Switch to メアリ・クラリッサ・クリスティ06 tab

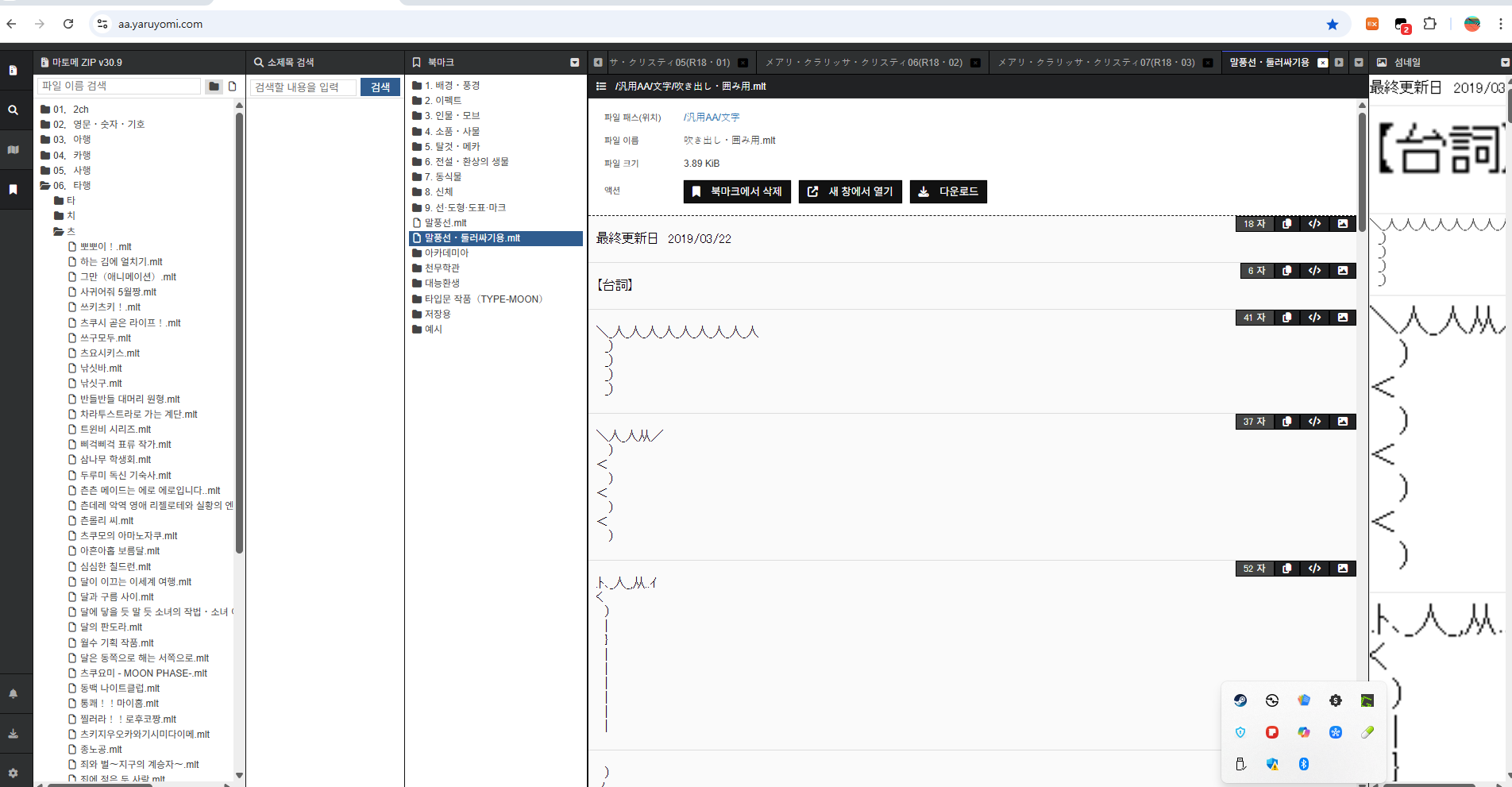point(863,62)
